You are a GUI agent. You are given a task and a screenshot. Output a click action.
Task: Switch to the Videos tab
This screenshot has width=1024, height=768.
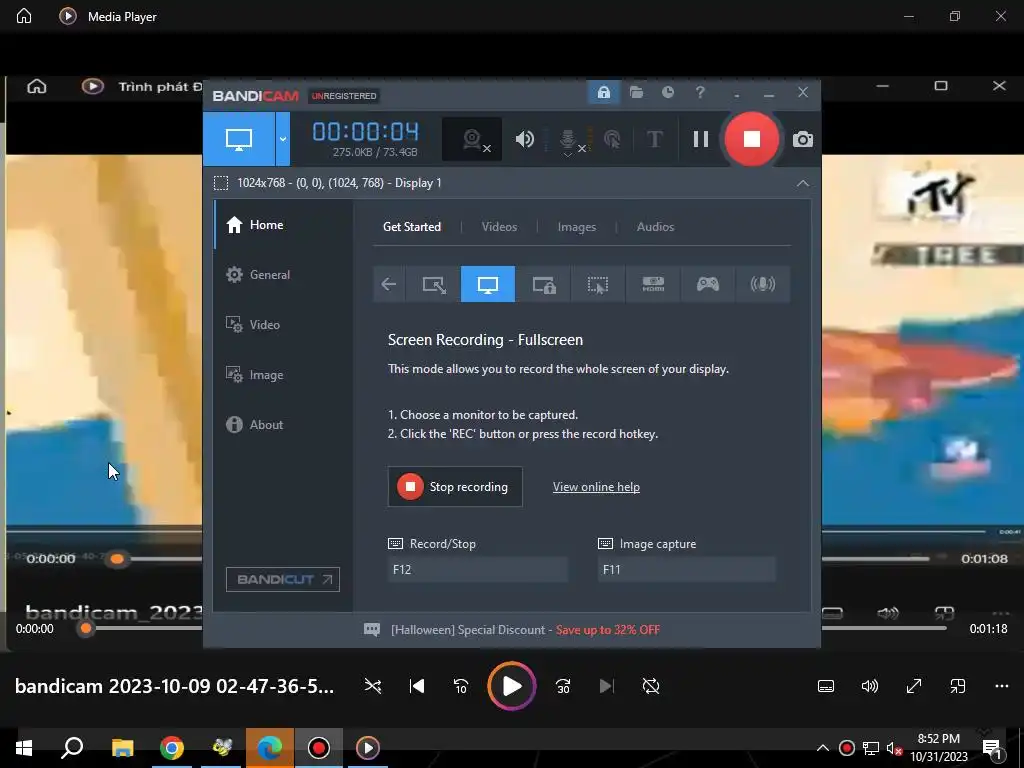coord(499,227)
